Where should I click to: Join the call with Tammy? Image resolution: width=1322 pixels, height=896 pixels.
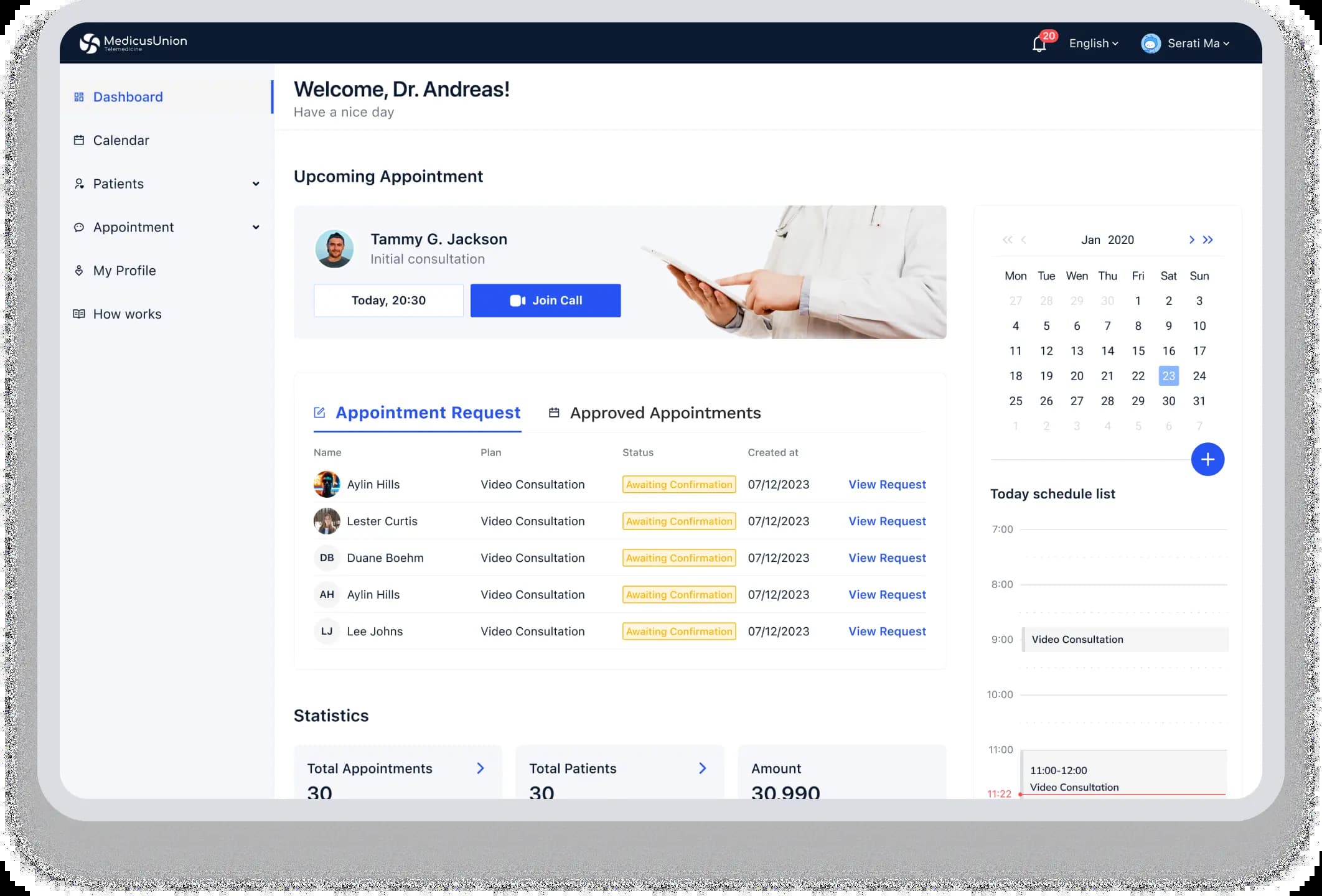pos(545,301)
